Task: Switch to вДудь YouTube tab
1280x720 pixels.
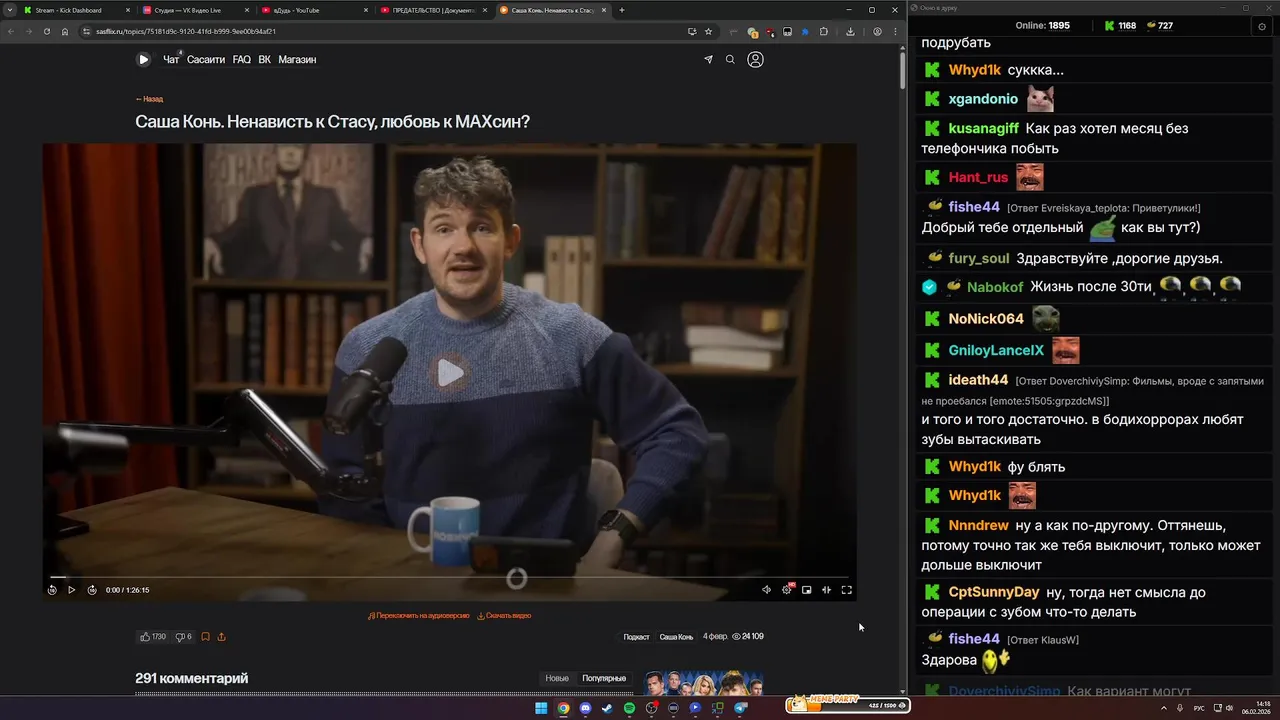Action: coord(315,10)
